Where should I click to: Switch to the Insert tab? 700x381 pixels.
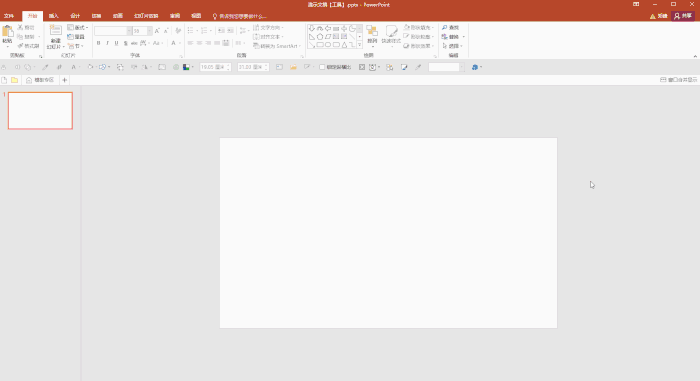(54, 16)
